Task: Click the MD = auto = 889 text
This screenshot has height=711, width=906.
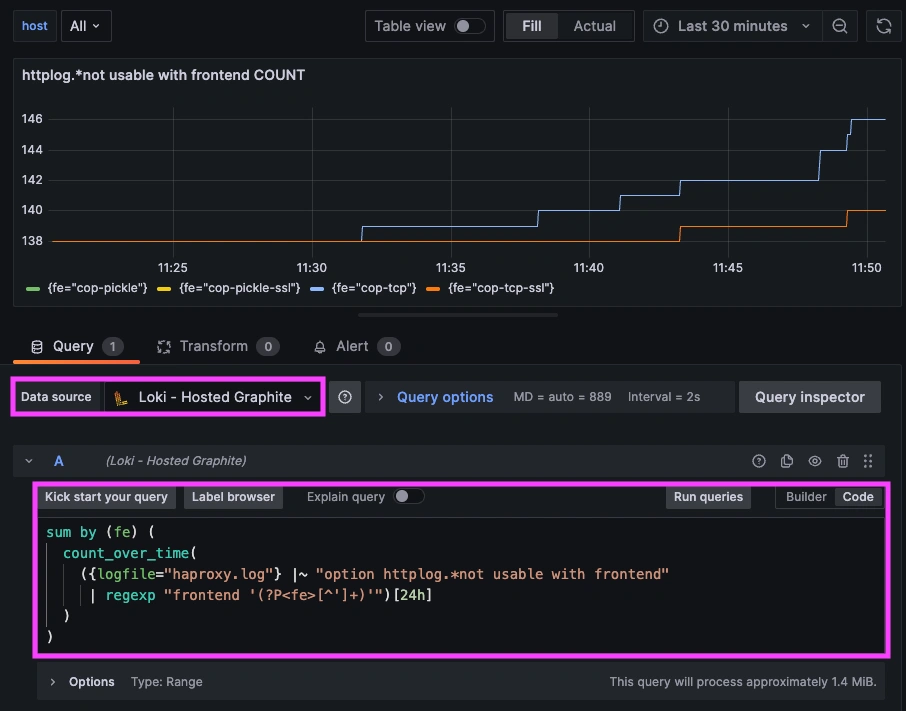Action: coord(562,397)
